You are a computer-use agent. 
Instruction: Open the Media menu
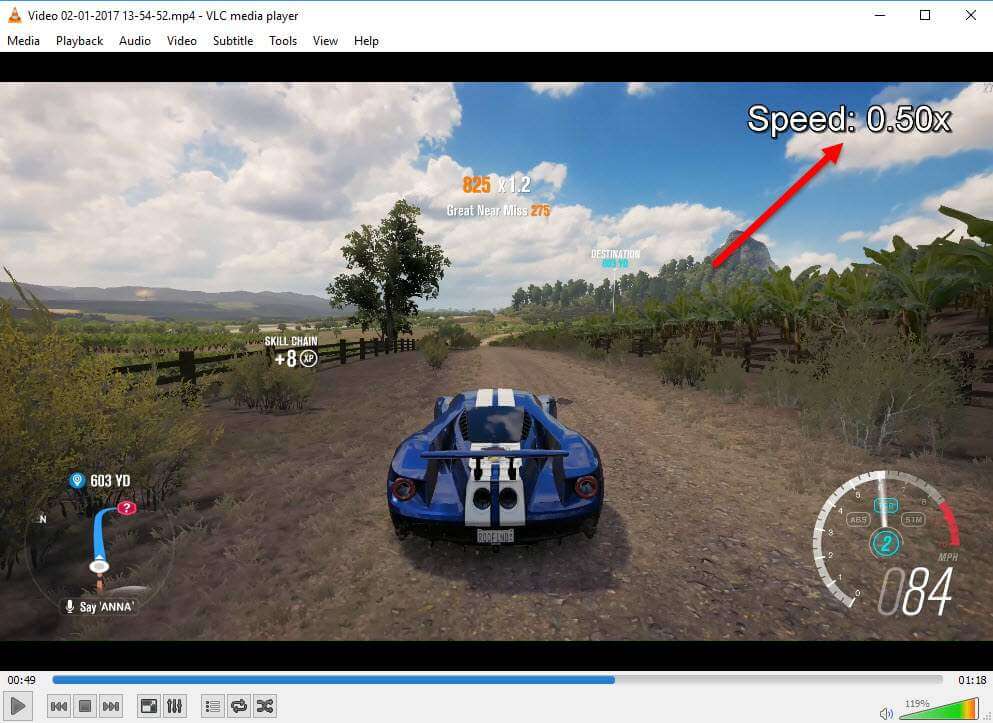(x=23, y=41)
